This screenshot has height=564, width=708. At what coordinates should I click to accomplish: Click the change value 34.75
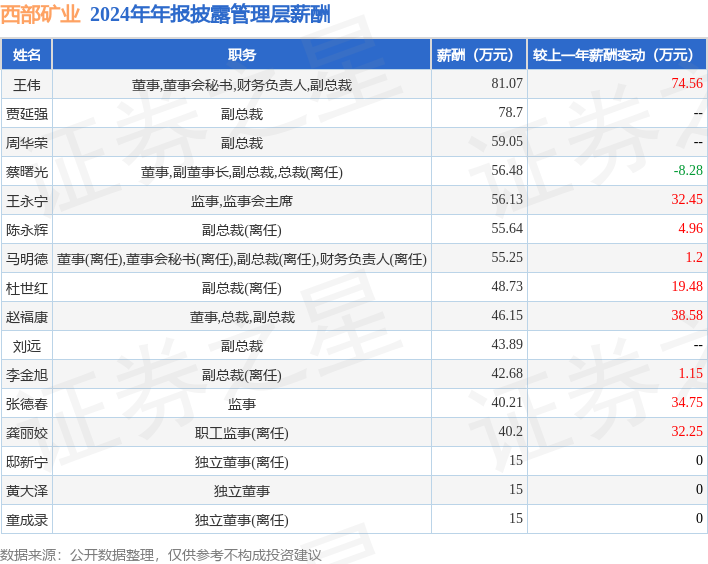click(687, 402)
